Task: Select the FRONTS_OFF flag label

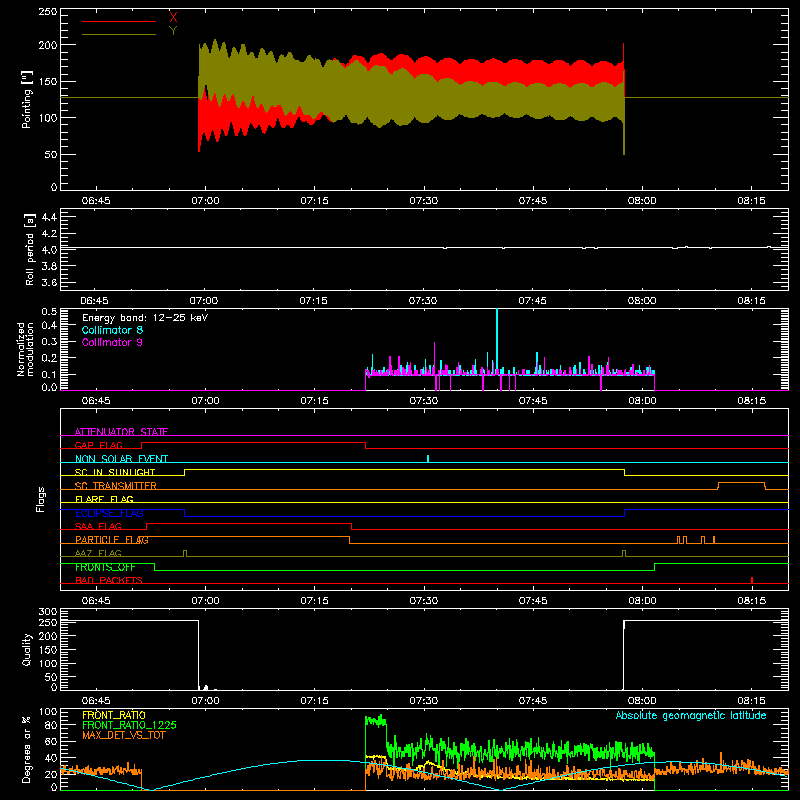Action: 105,567
